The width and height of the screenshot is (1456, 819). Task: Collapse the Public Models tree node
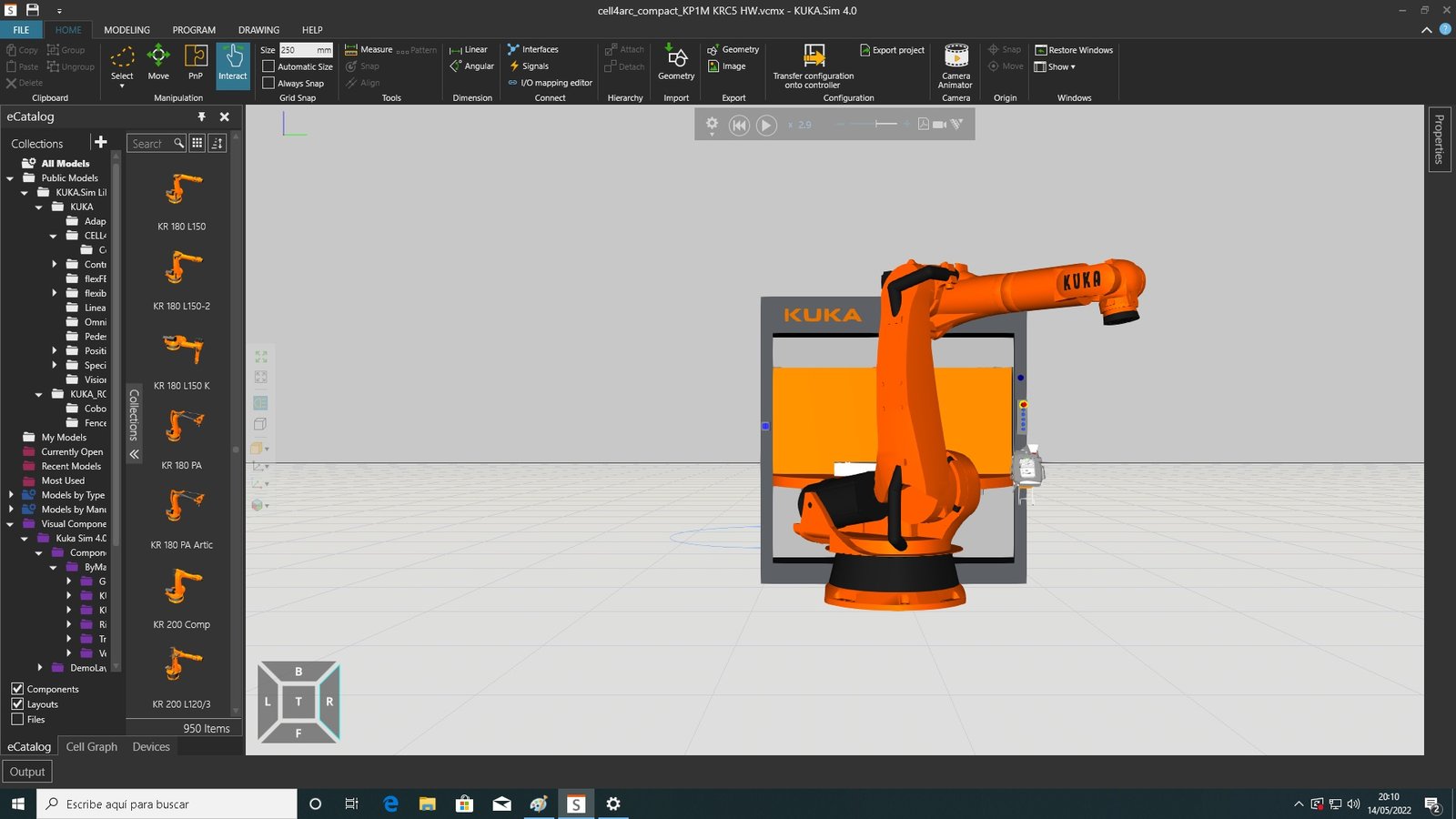(x=10, y=178)
